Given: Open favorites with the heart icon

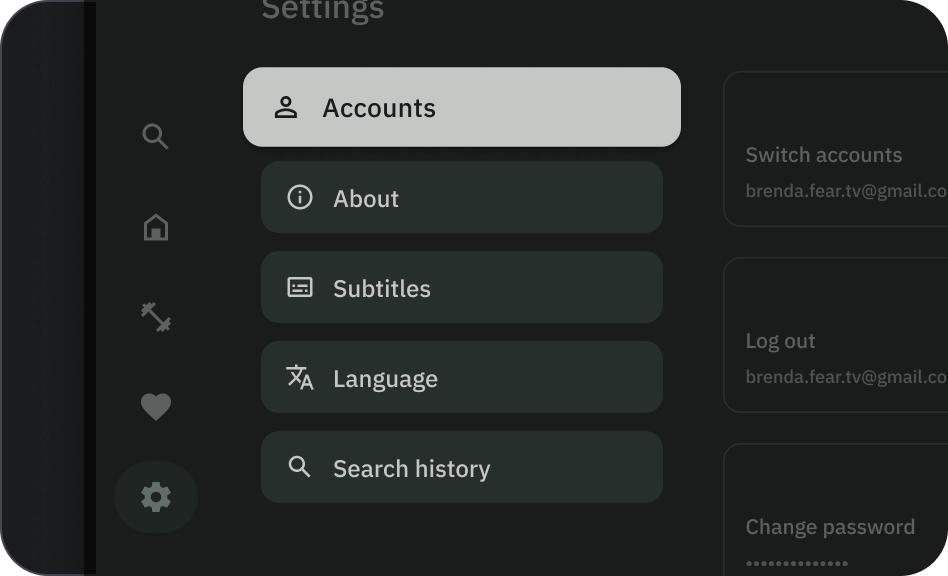Looking at the screenshot, I should (x=155, y=407).
